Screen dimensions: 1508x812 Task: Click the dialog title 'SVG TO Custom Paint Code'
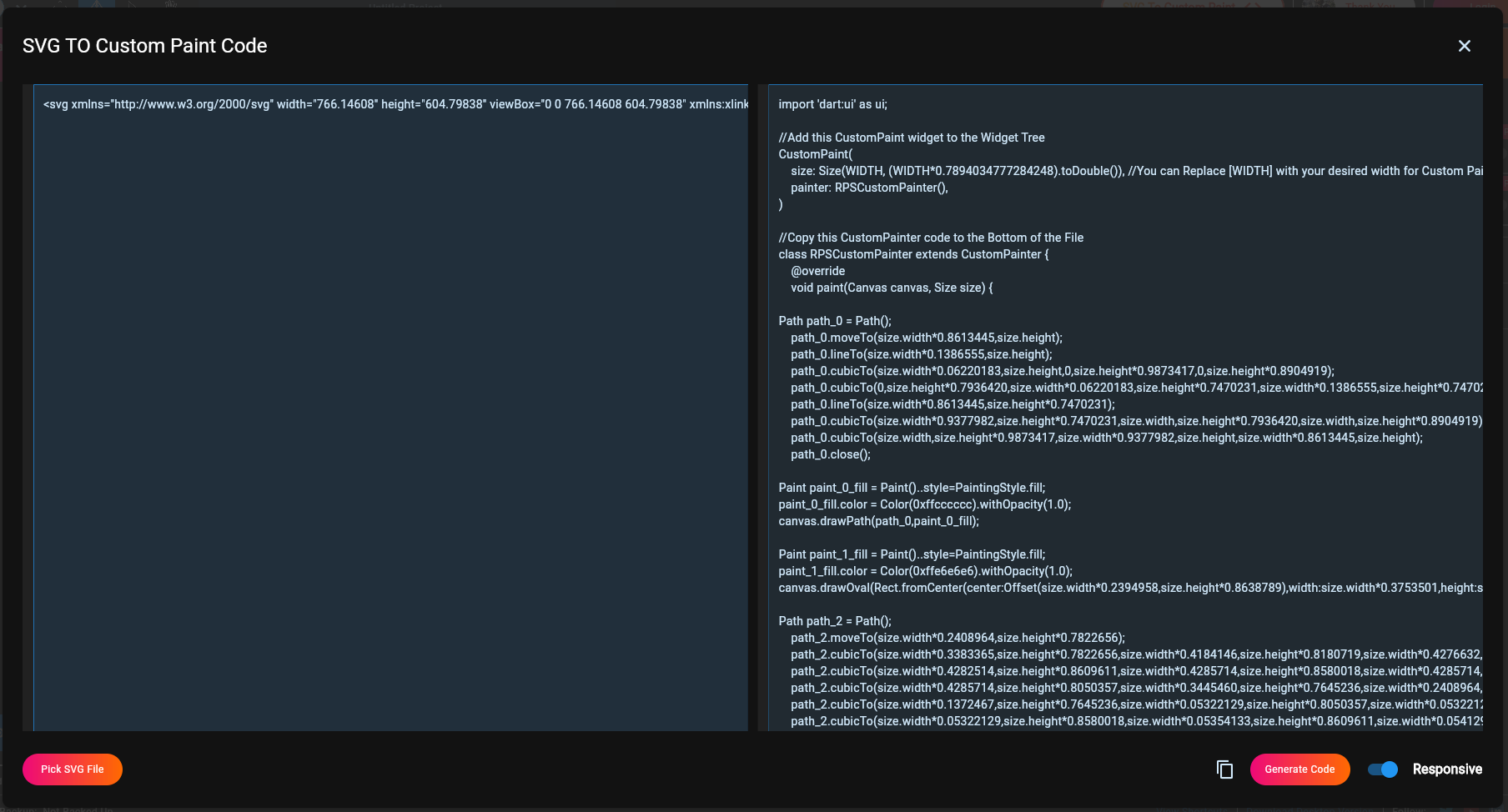[x=145, y=46]
